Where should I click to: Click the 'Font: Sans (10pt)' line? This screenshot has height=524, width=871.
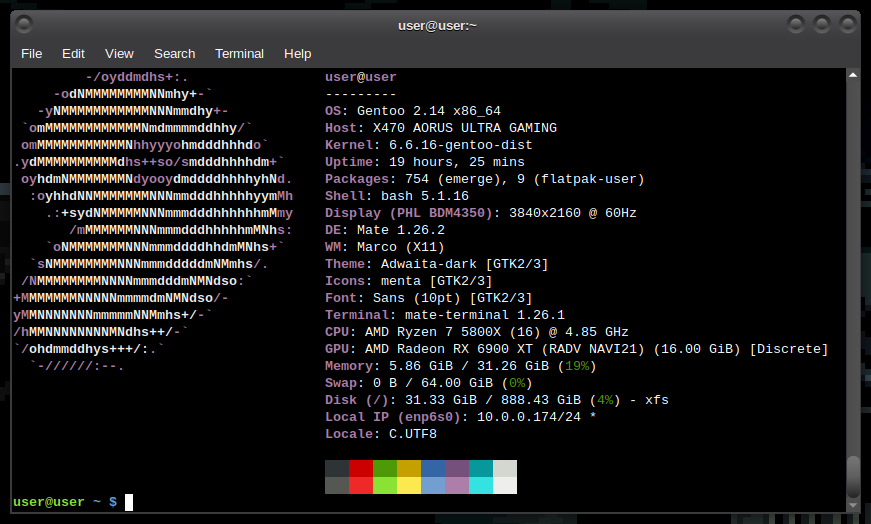pos(428,298)
